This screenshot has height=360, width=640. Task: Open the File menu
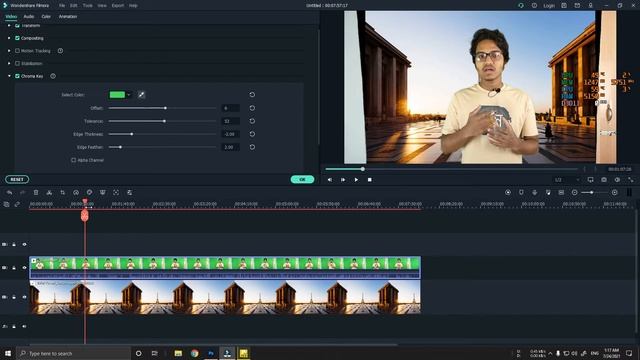62,6
